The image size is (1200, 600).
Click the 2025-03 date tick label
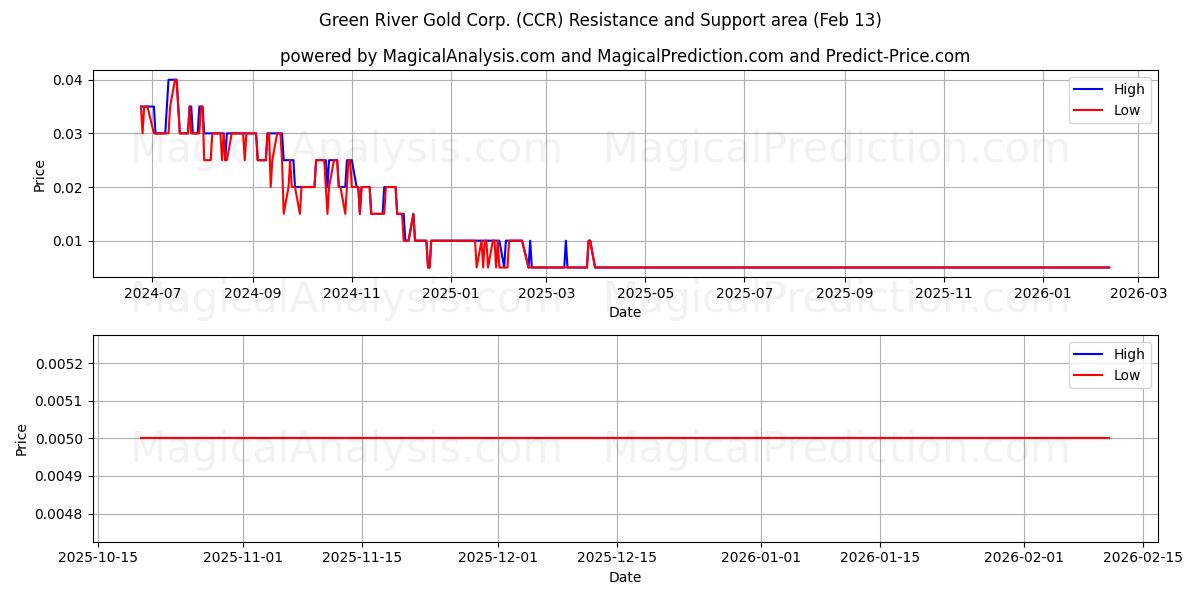coord(547,294)
